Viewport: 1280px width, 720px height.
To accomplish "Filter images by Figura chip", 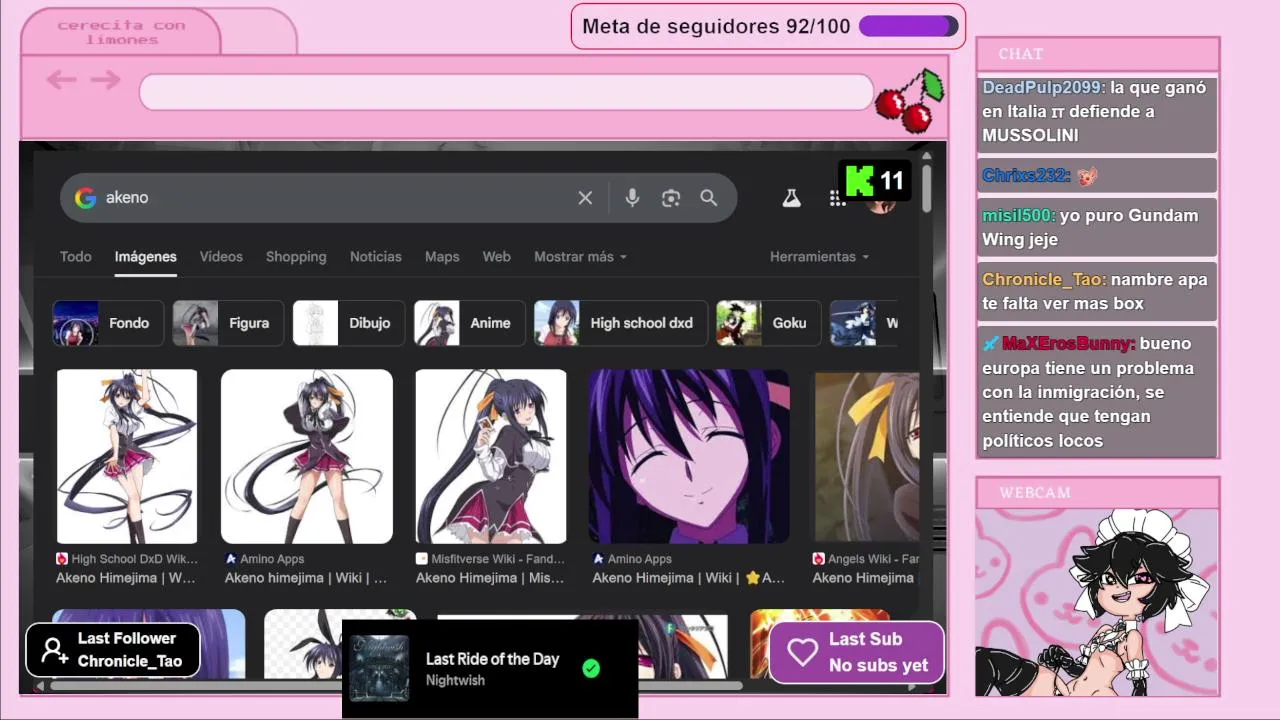I will point(228,323).
